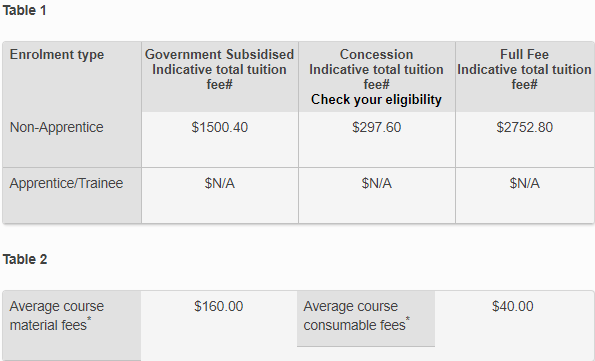Open the Check your eligibility link
The image size is (595, 361).
376,100
